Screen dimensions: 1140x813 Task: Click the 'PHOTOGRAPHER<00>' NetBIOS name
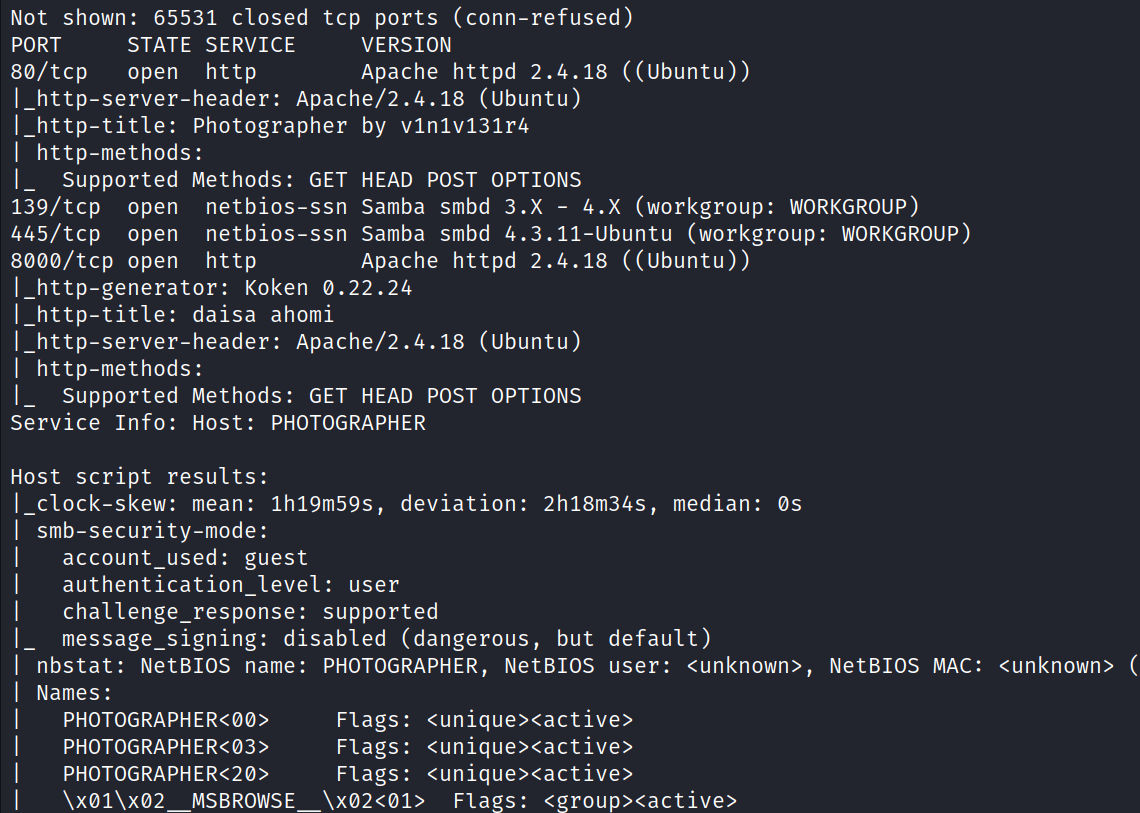[166, 720]
